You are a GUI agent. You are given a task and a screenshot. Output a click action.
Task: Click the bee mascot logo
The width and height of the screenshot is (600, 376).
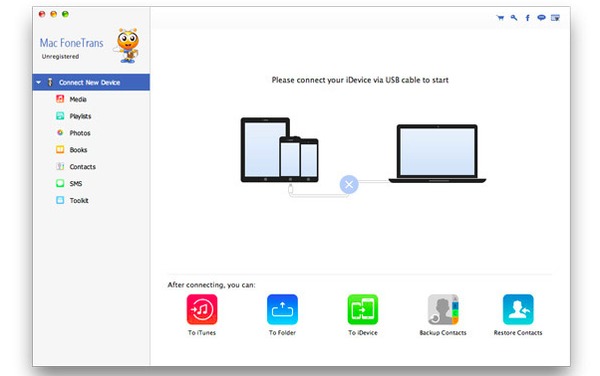127,46
